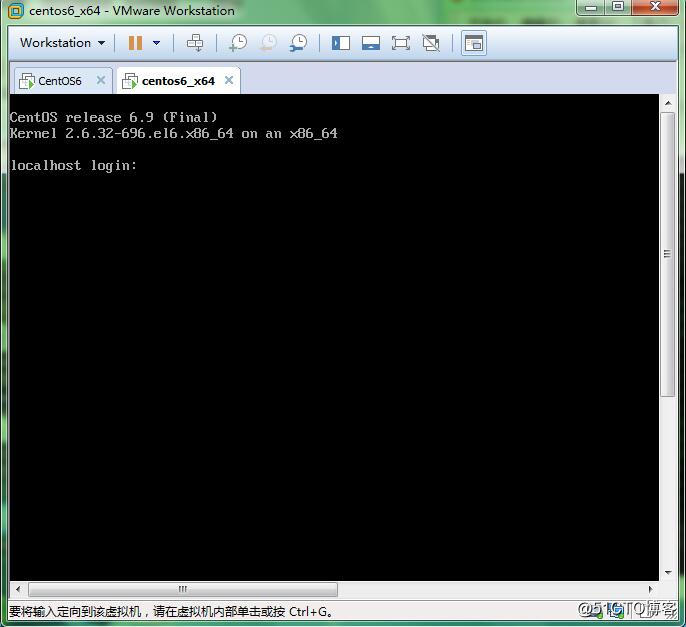Close the centos6_x64 tab
The width and height of the screenshot is (686, 627).
[x=229, y=80]
